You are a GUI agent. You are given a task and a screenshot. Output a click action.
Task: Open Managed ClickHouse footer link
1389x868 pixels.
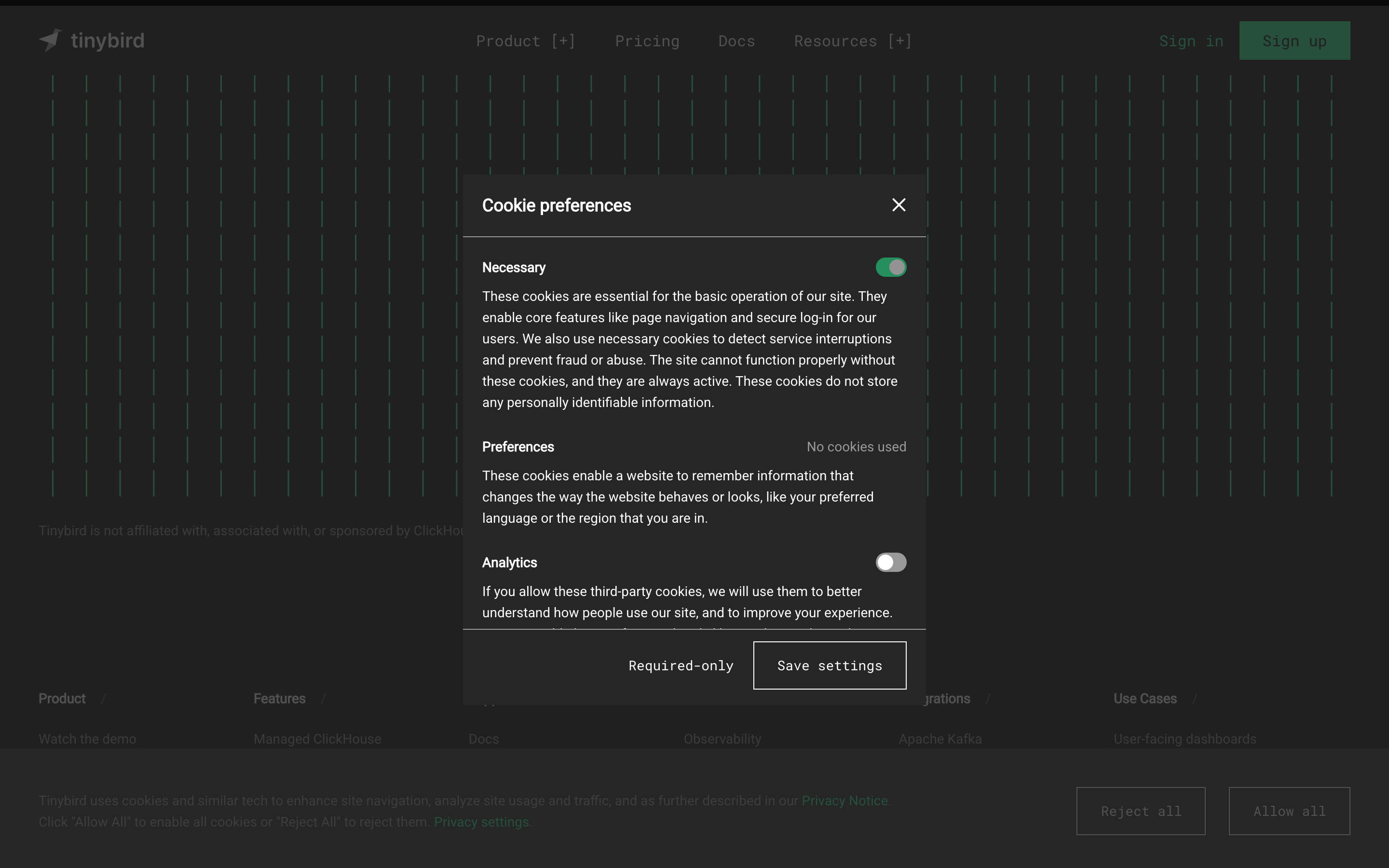[317, 739]
